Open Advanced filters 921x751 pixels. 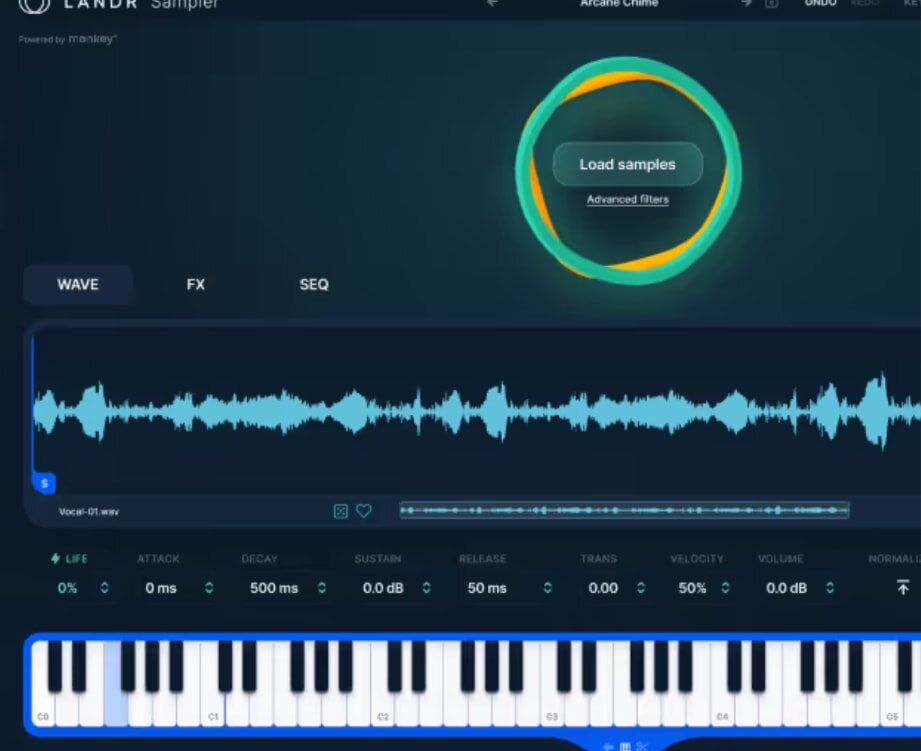pyautogui.click(x=626, y=199)
